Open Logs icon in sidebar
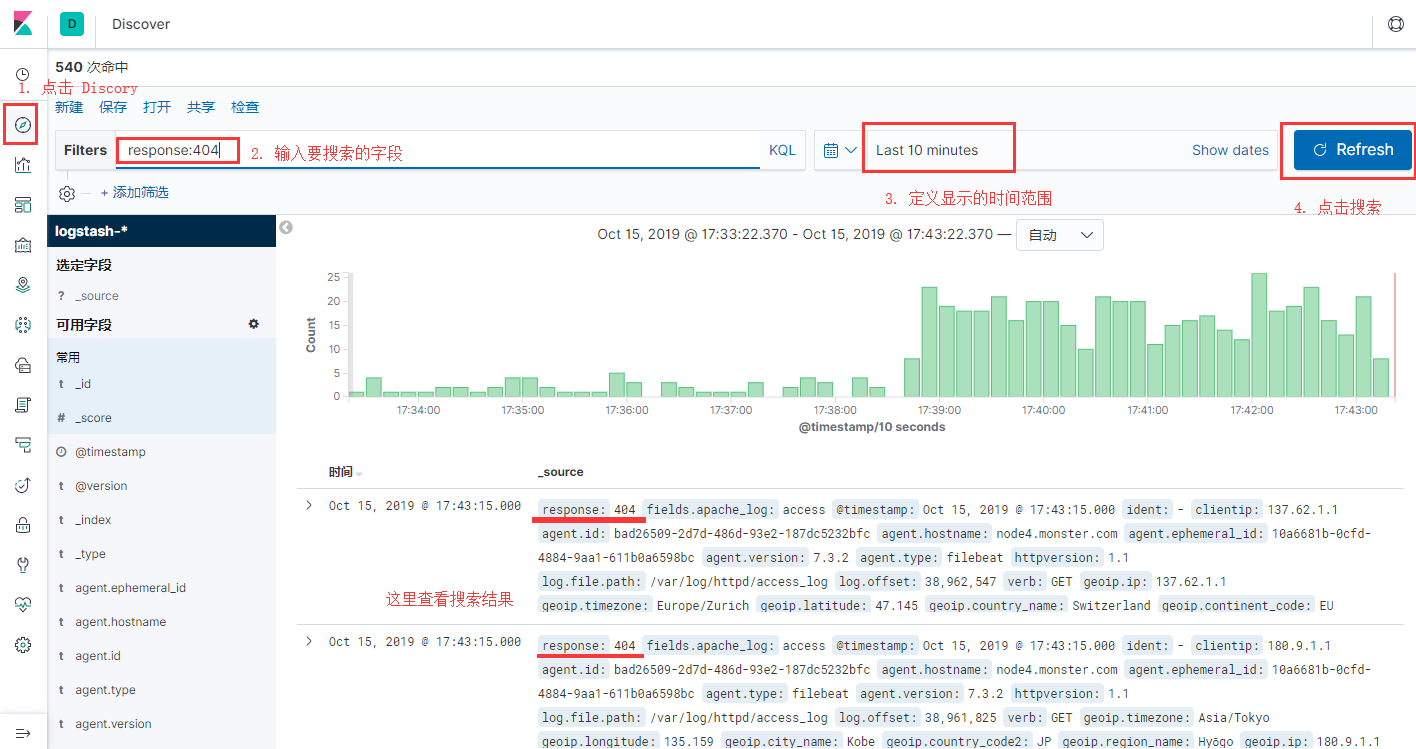Image resolution: width=1416 pixels, height=749 pixels. coord(22,405)
